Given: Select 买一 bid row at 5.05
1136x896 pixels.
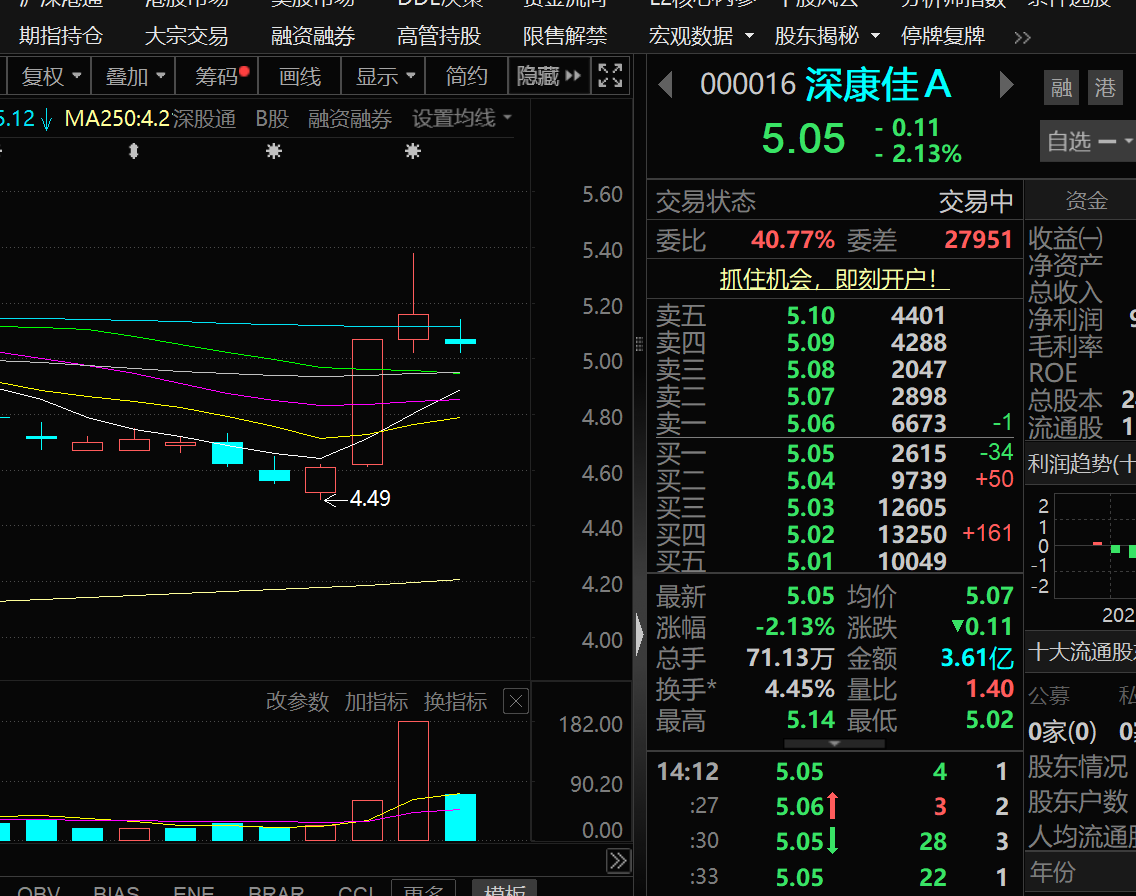Looking at the screenshot, I should (833, 453).
